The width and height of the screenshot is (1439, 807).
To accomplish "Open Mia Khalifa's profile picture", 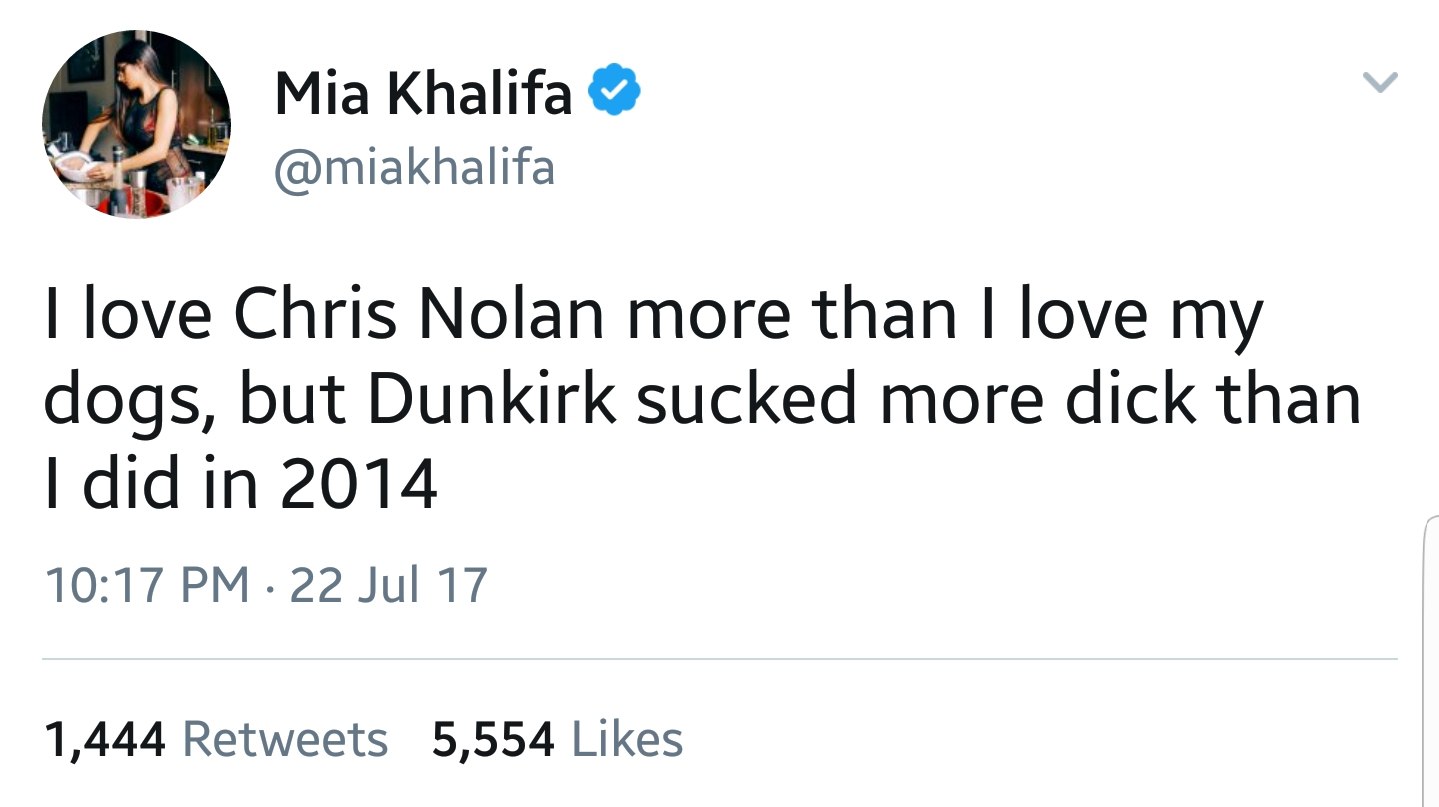I will [136, 124].
